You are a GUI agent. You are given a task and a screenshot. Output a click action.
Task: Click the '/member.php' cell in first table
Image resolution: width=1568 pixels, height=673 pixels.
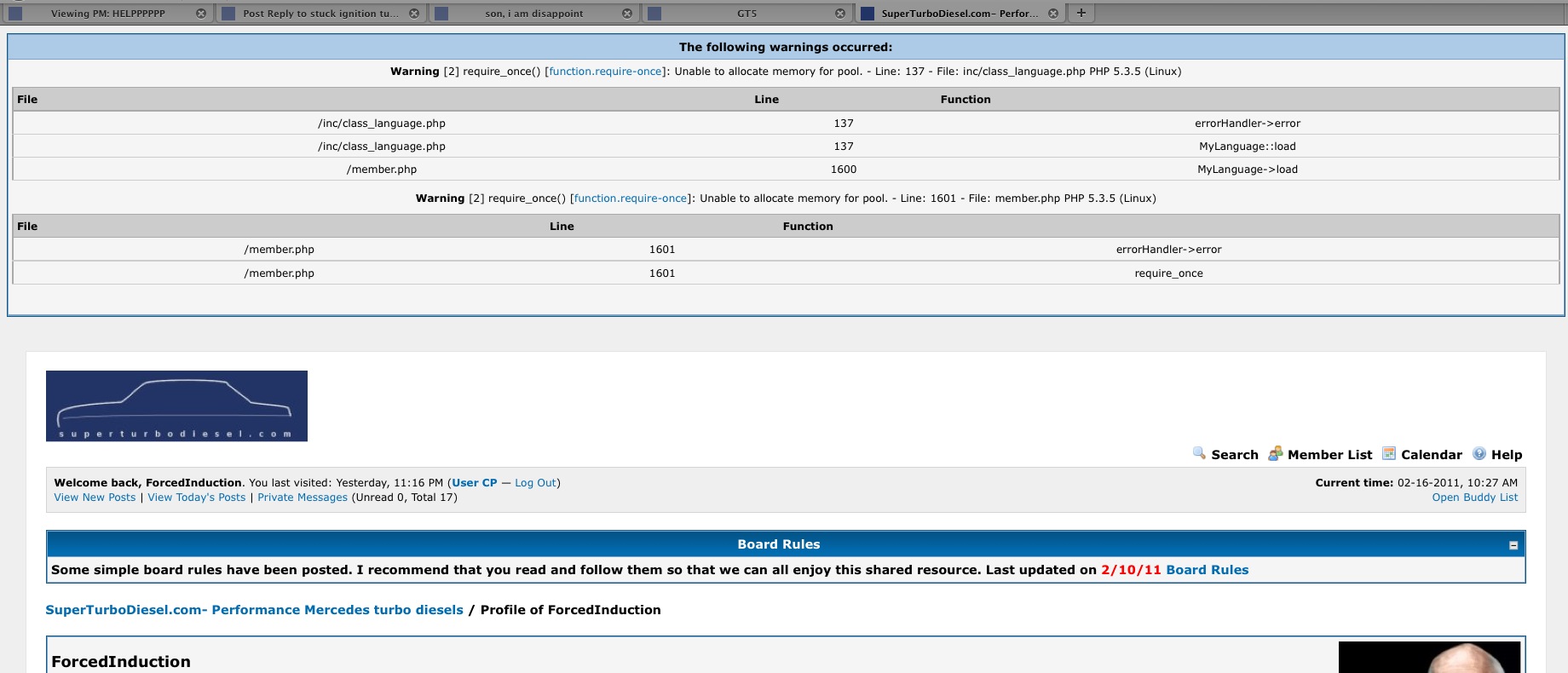pos(382,170)
